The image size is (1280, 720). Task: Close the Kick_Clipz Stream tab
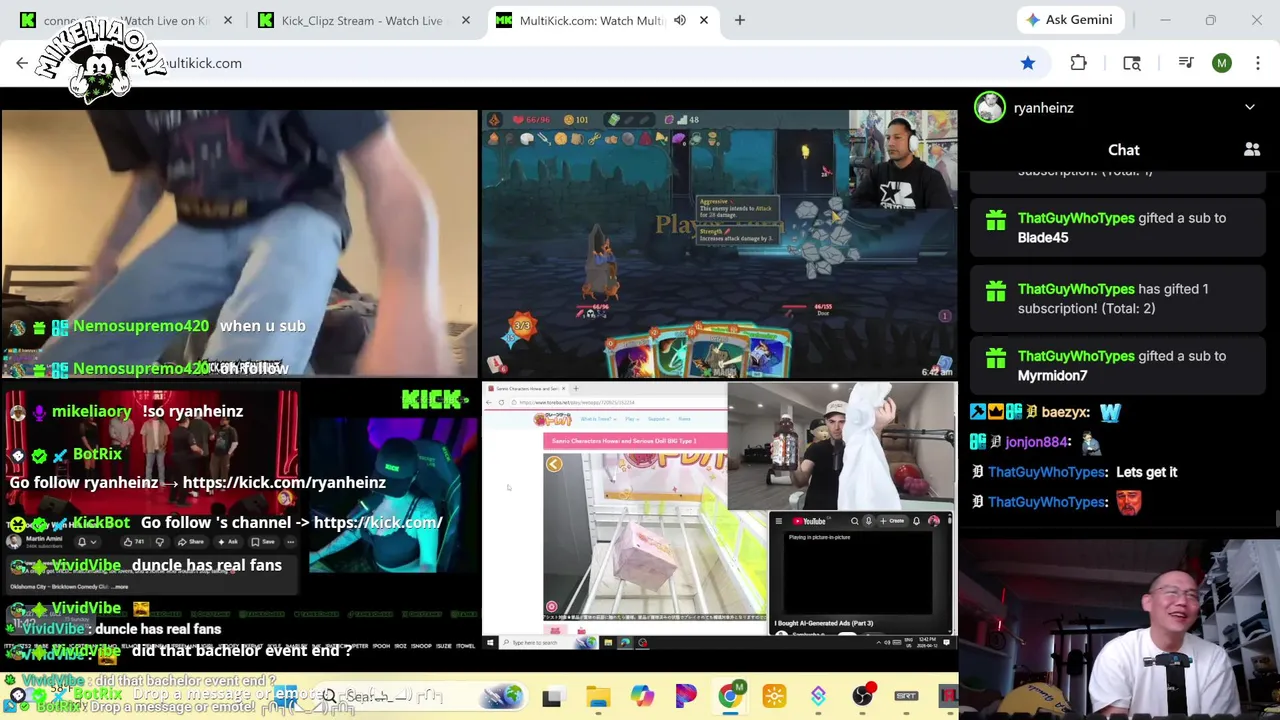point(466,20)
